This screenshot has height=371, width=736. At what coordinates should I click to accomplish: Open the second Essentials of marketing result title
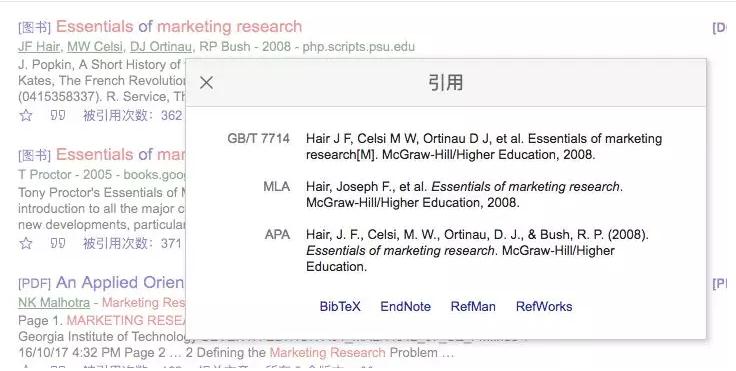pyautogui.click(x=121, y=155)
